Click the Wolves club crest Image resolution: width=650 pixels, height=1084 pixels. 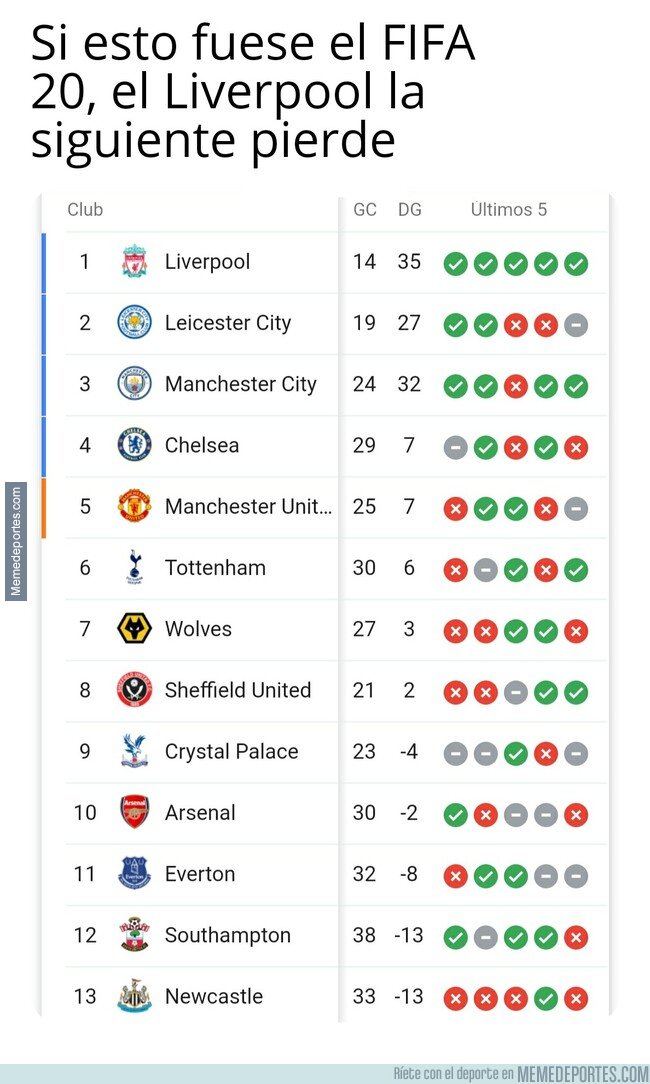[x=134, y=628]
